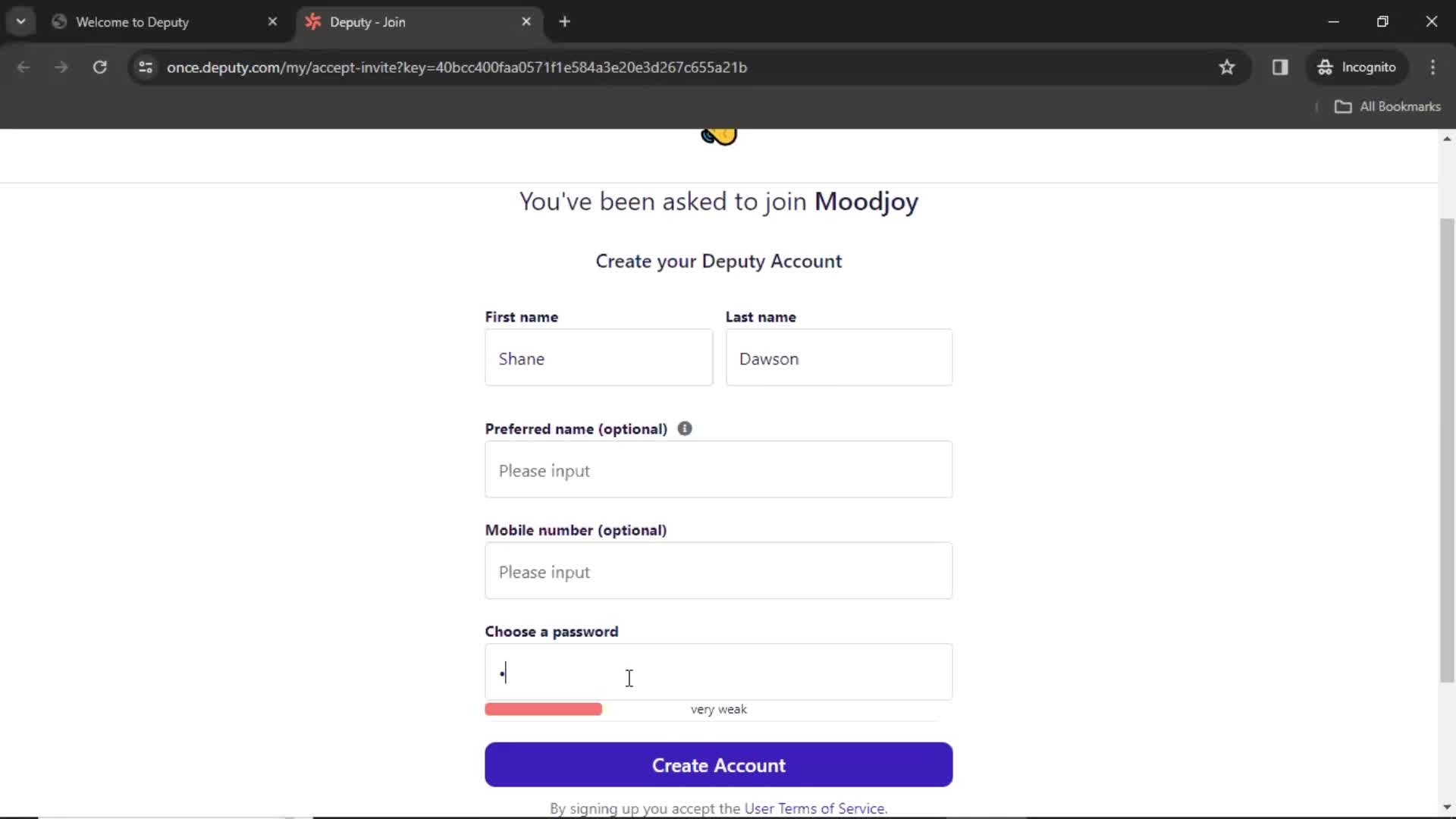Click the 'User Terms of Service' link
Screen dimensions: 1456x819
point(814,808)
